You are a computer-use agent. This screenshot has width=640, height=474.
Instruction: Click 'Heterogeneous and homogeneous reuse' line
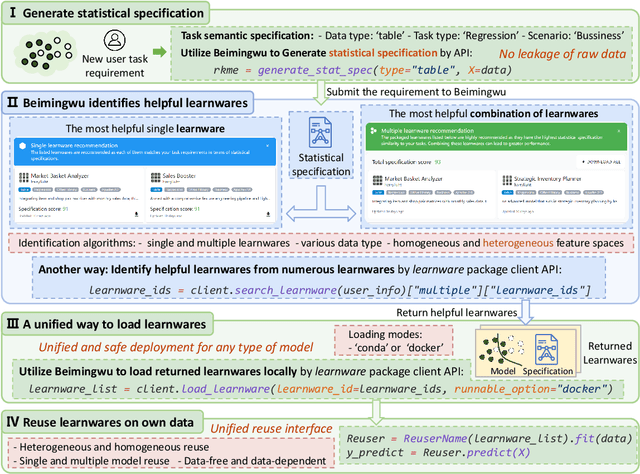[111, 447]
